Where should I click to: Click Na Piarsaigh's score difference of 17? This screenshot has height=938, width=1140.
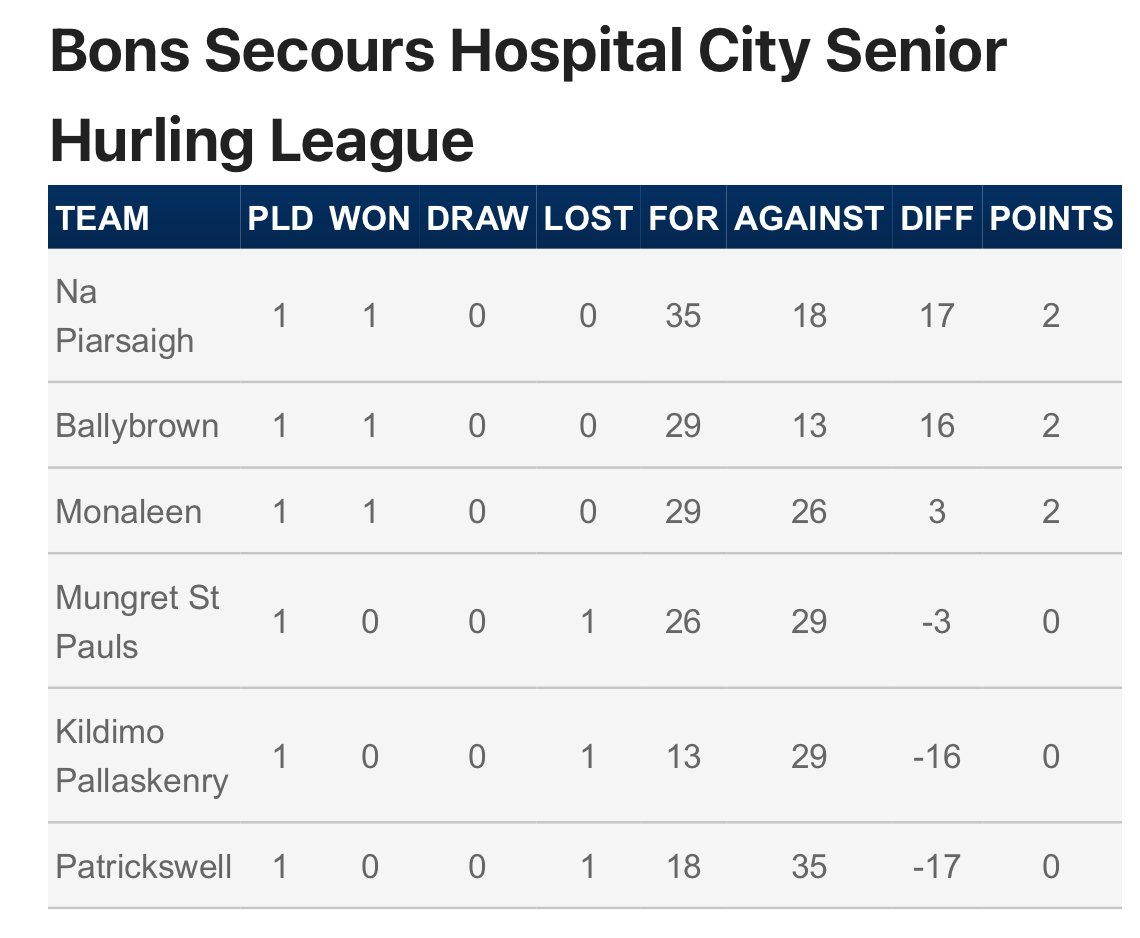[936, 316]
